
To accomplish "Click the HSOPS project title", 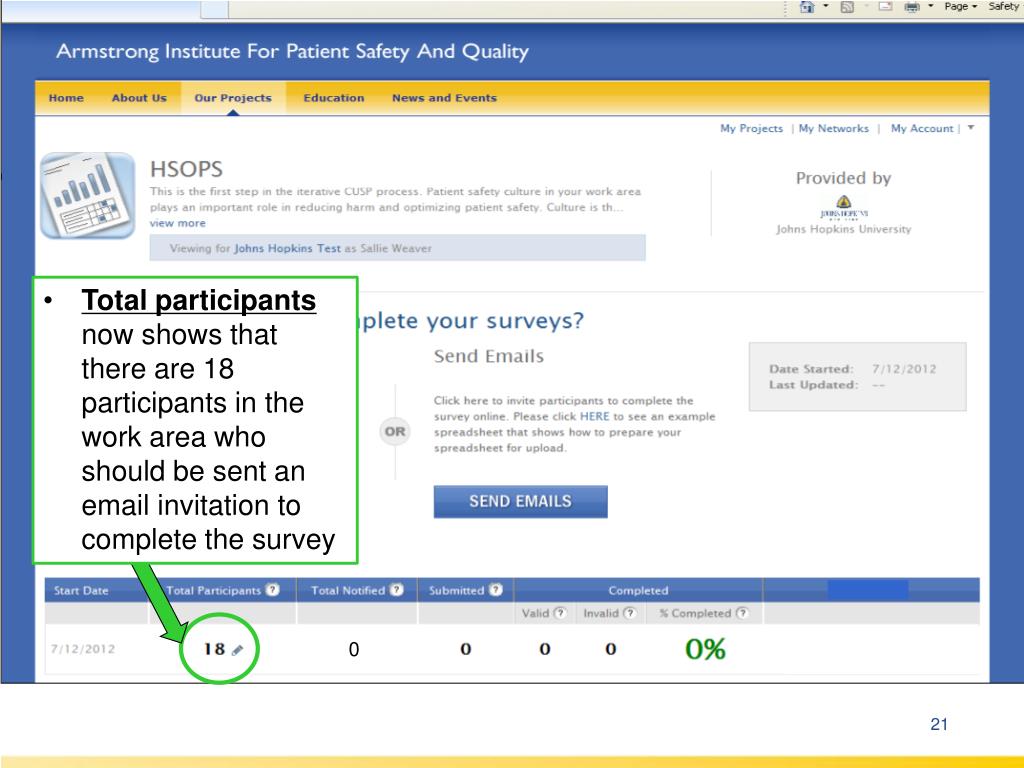I will coord(186,169).
